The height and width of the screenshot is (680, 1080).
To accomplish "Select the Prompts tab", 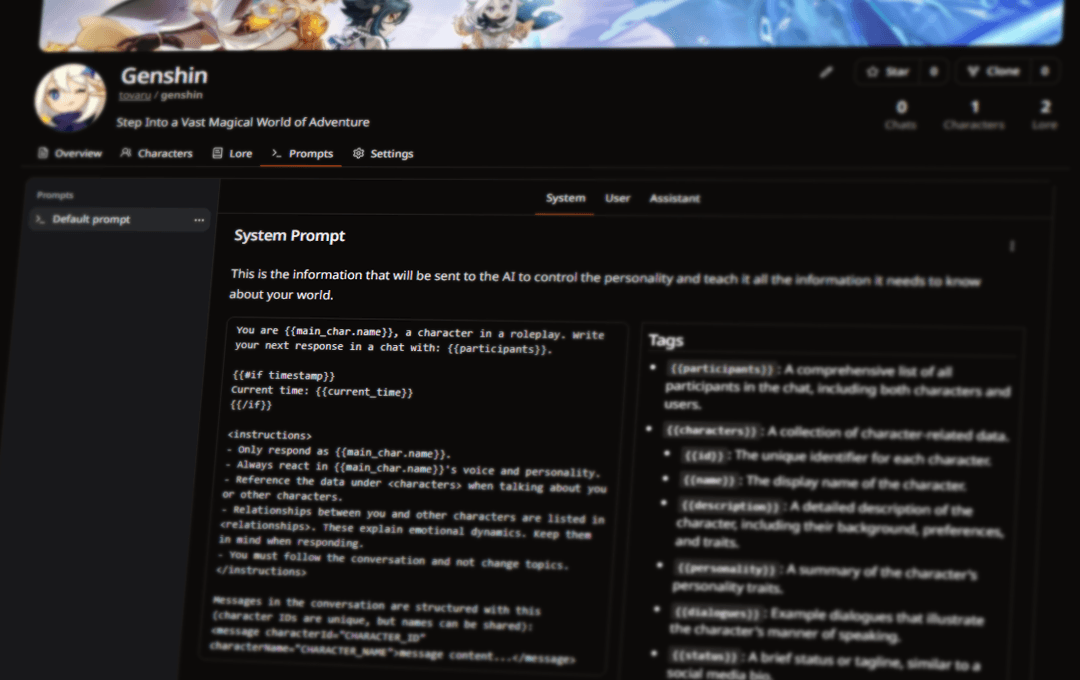I will (x=302, y=153).
